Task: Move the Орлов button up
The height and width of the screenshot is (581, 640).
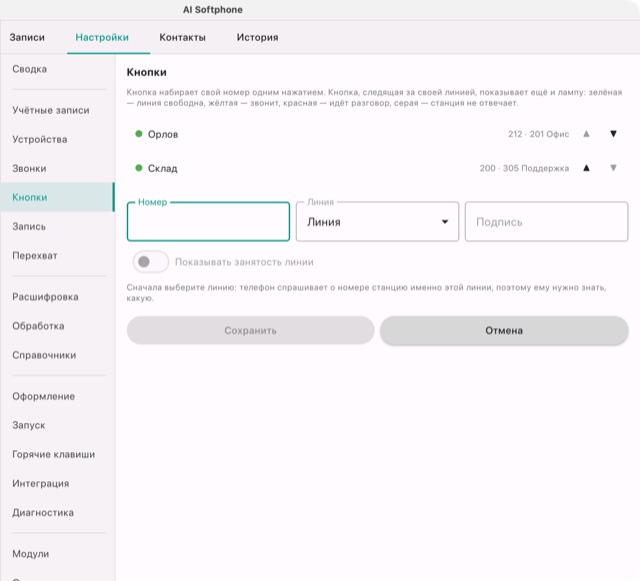Action: [587, 134]
